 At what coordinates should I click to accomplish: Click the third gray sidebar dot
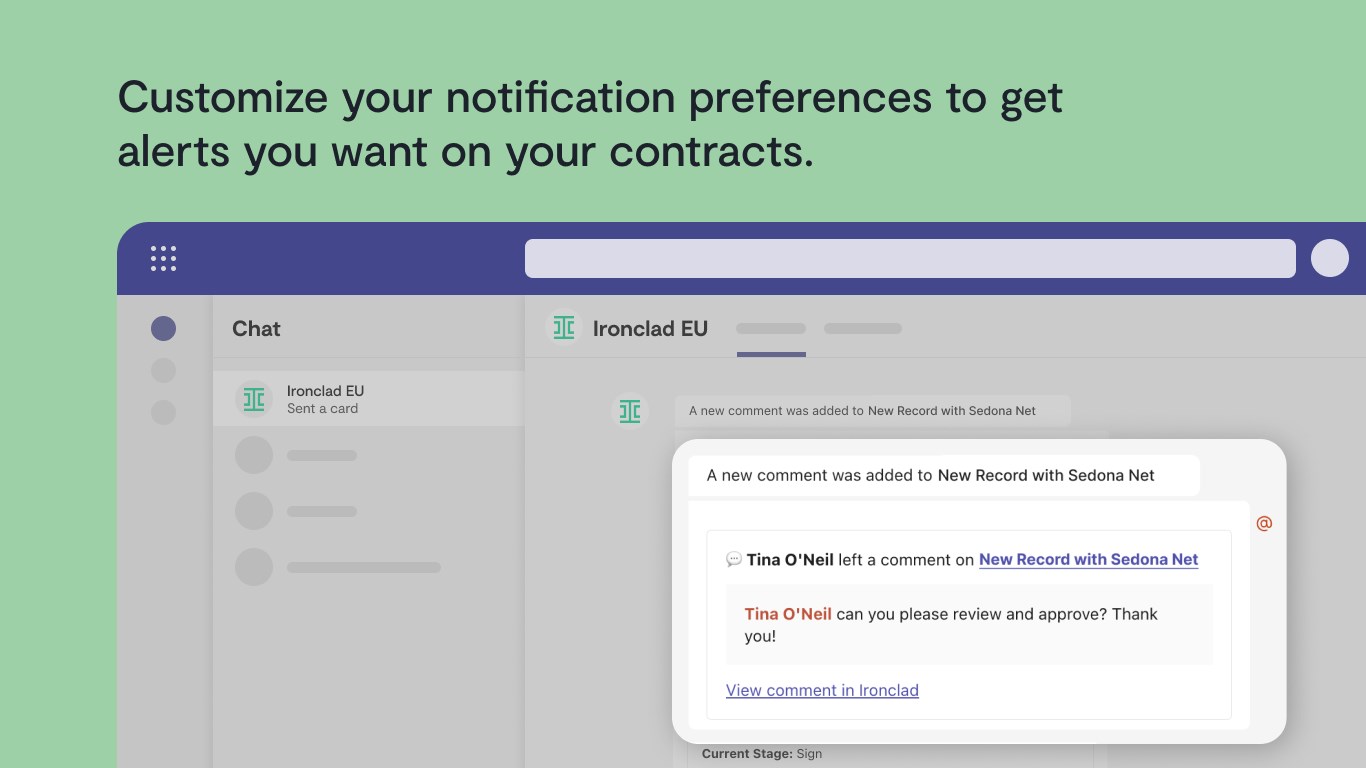[163, 412]
